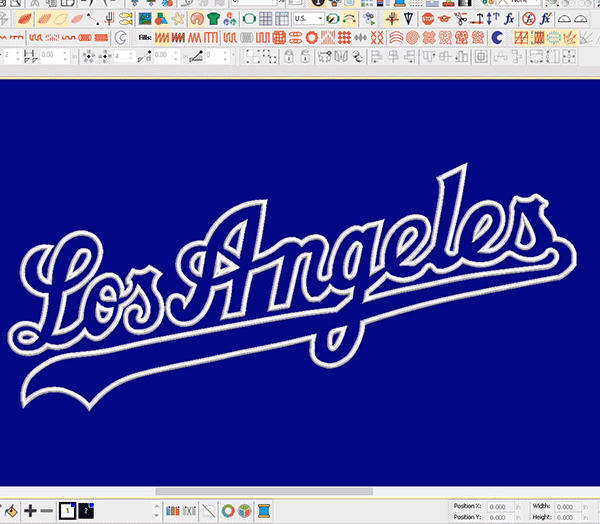Click the Width input field

point(567,507)
